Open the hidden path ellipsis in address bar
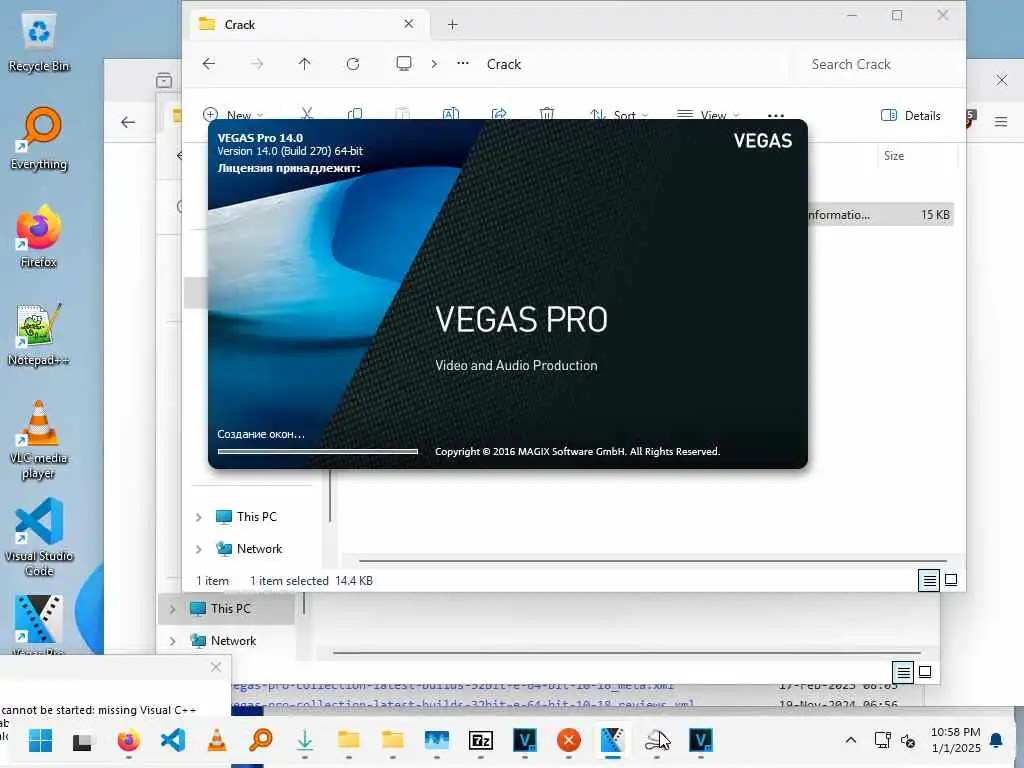The width and height of the screenshot is (1024, 768). tap(463, 64)
